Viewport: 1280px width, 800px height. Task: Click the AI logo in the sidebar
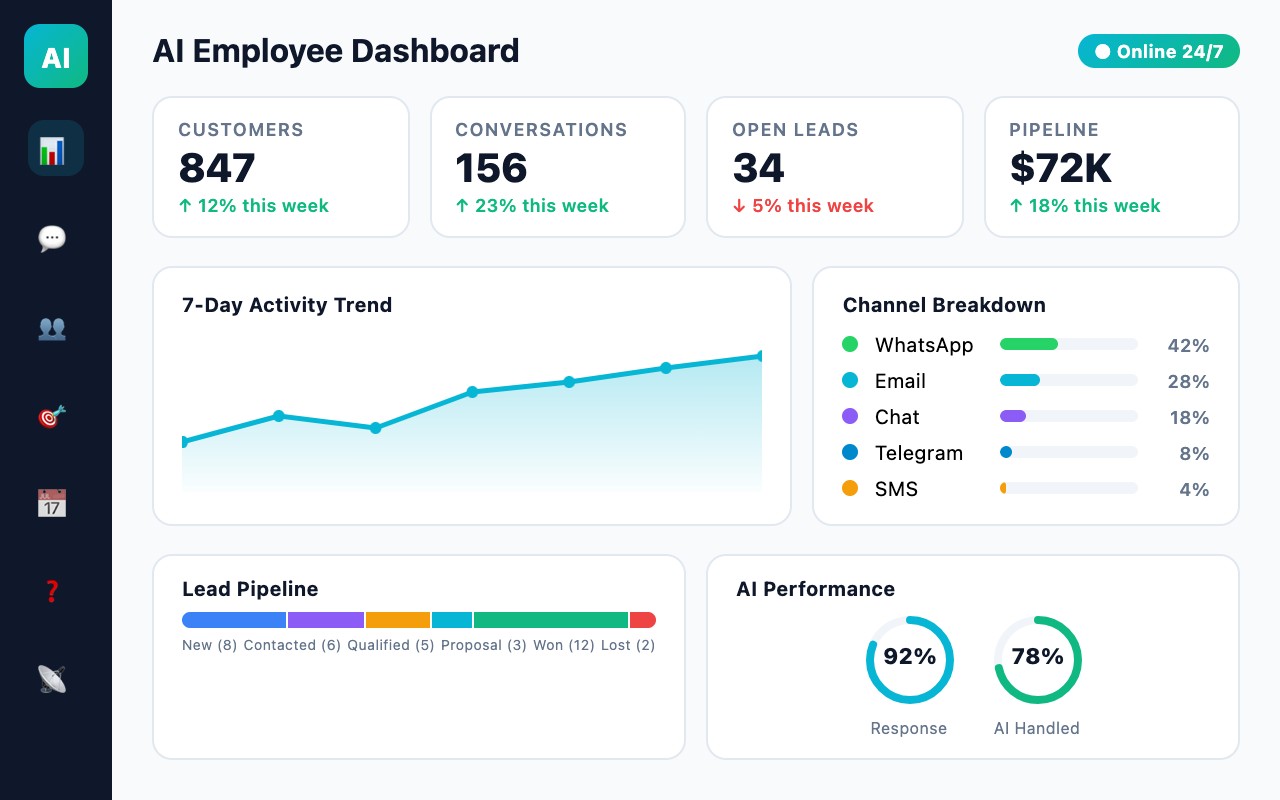click(55, 56)
